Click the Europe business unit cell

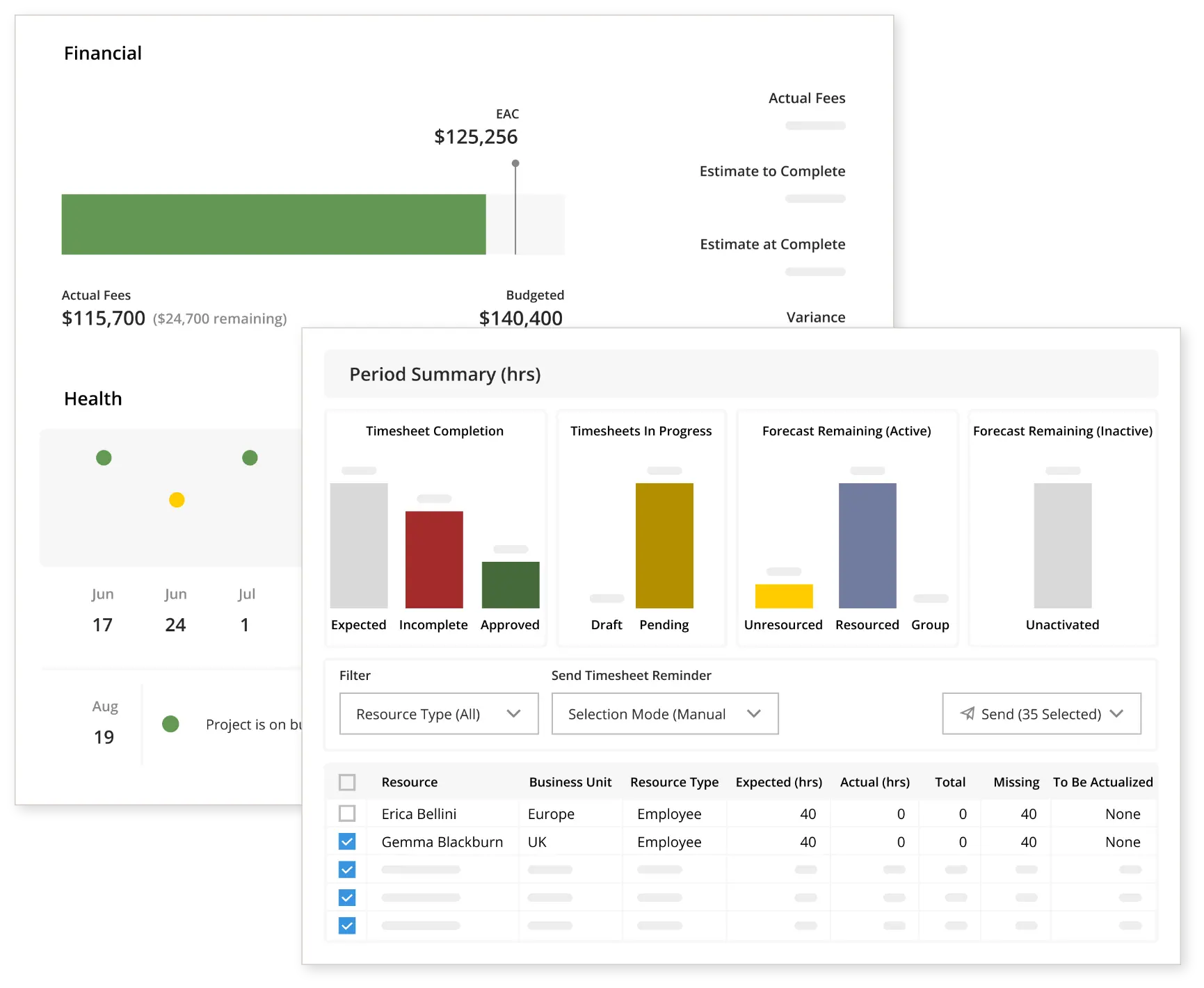551,813
